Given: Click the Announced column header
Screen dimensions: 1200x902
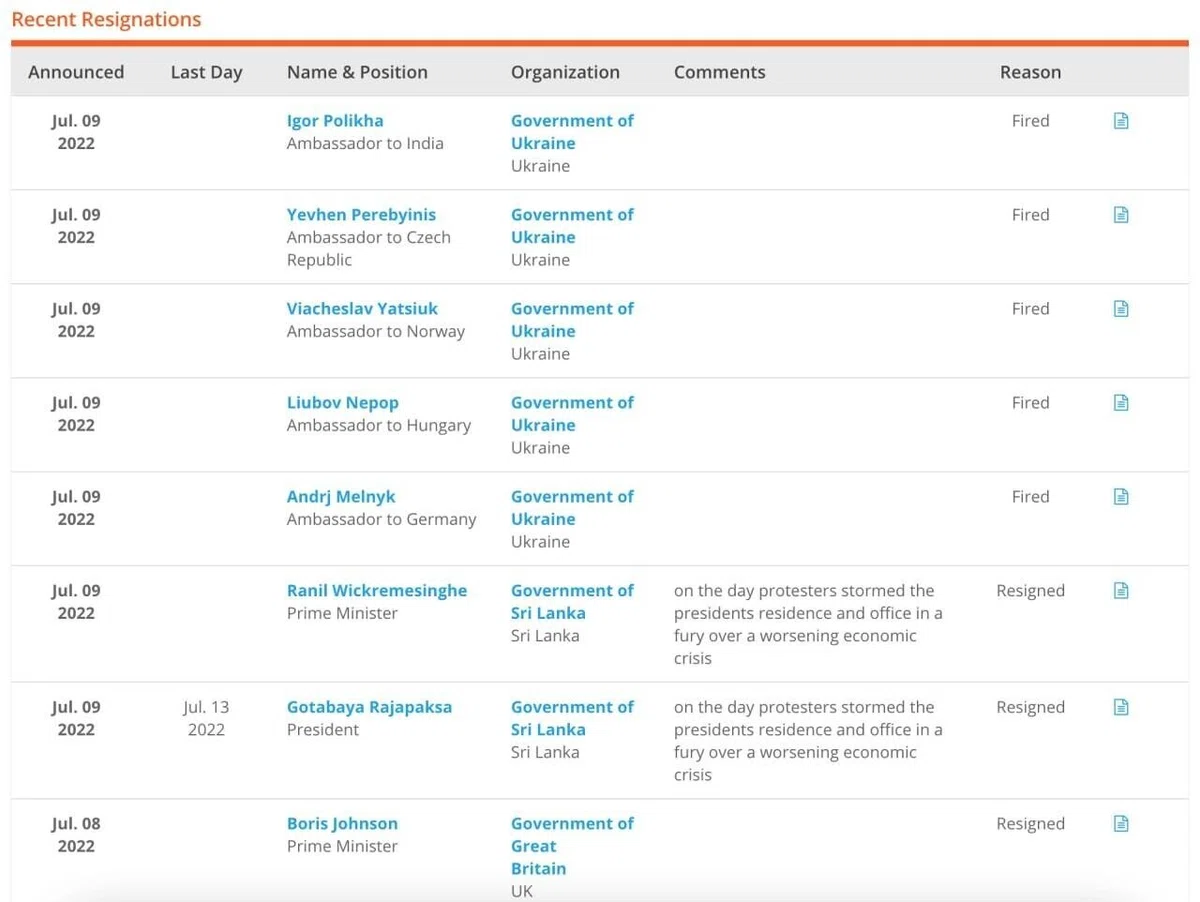Looking at the screenshot, I should point(76,72).
